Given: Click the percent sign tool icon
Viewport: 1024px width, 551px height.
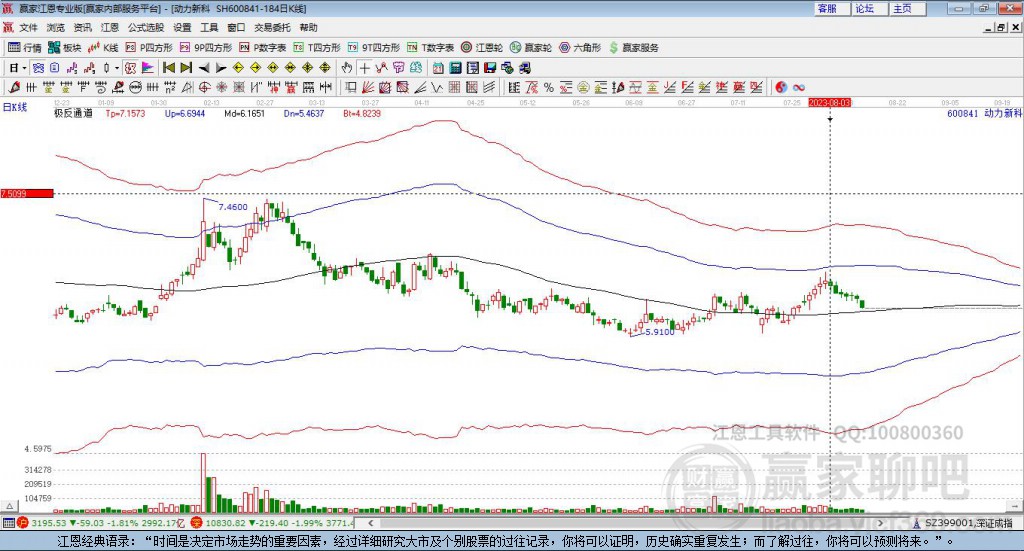Looking at the screenshot, I should tap(549, 87).
